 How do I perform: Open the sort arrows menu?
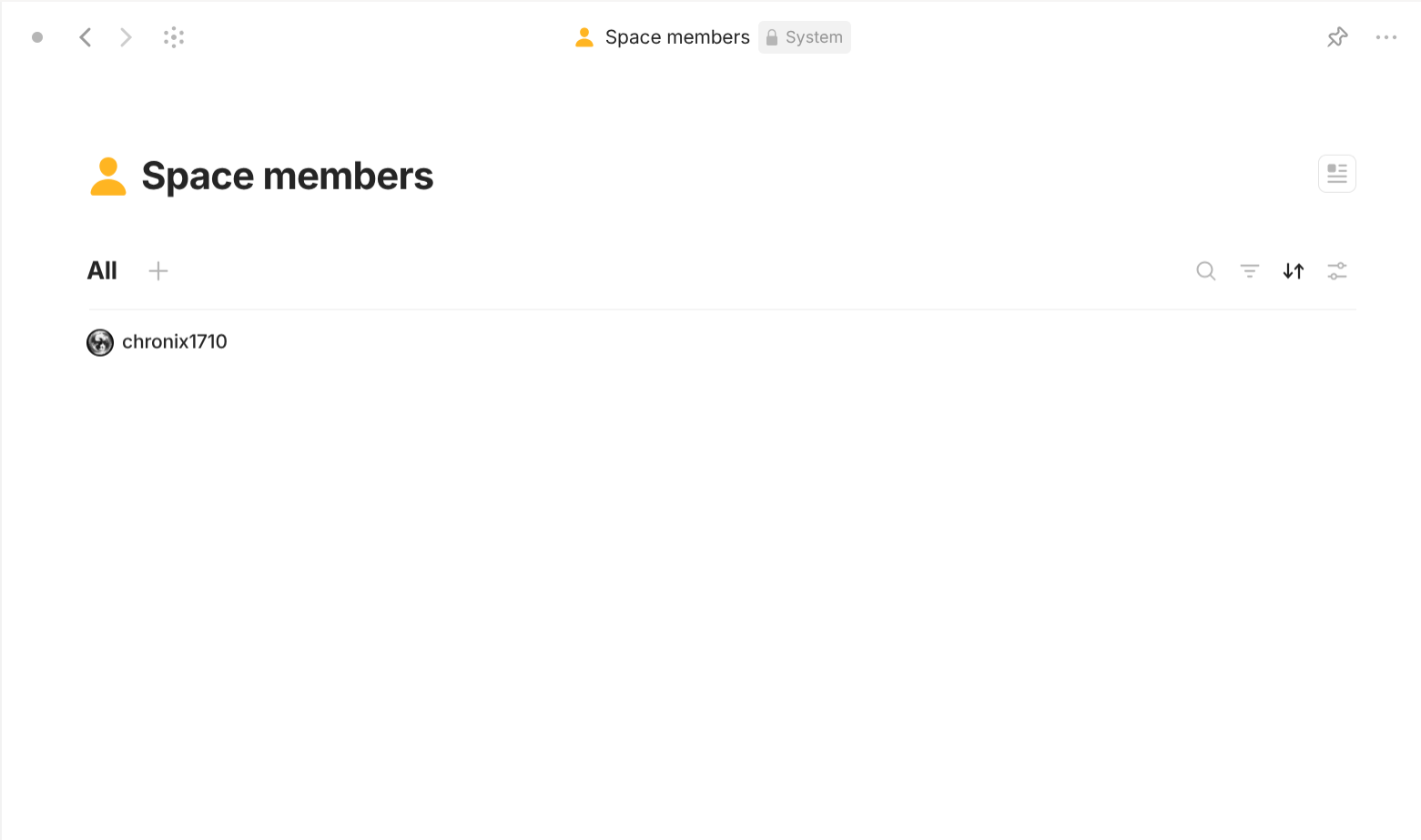1293,271
